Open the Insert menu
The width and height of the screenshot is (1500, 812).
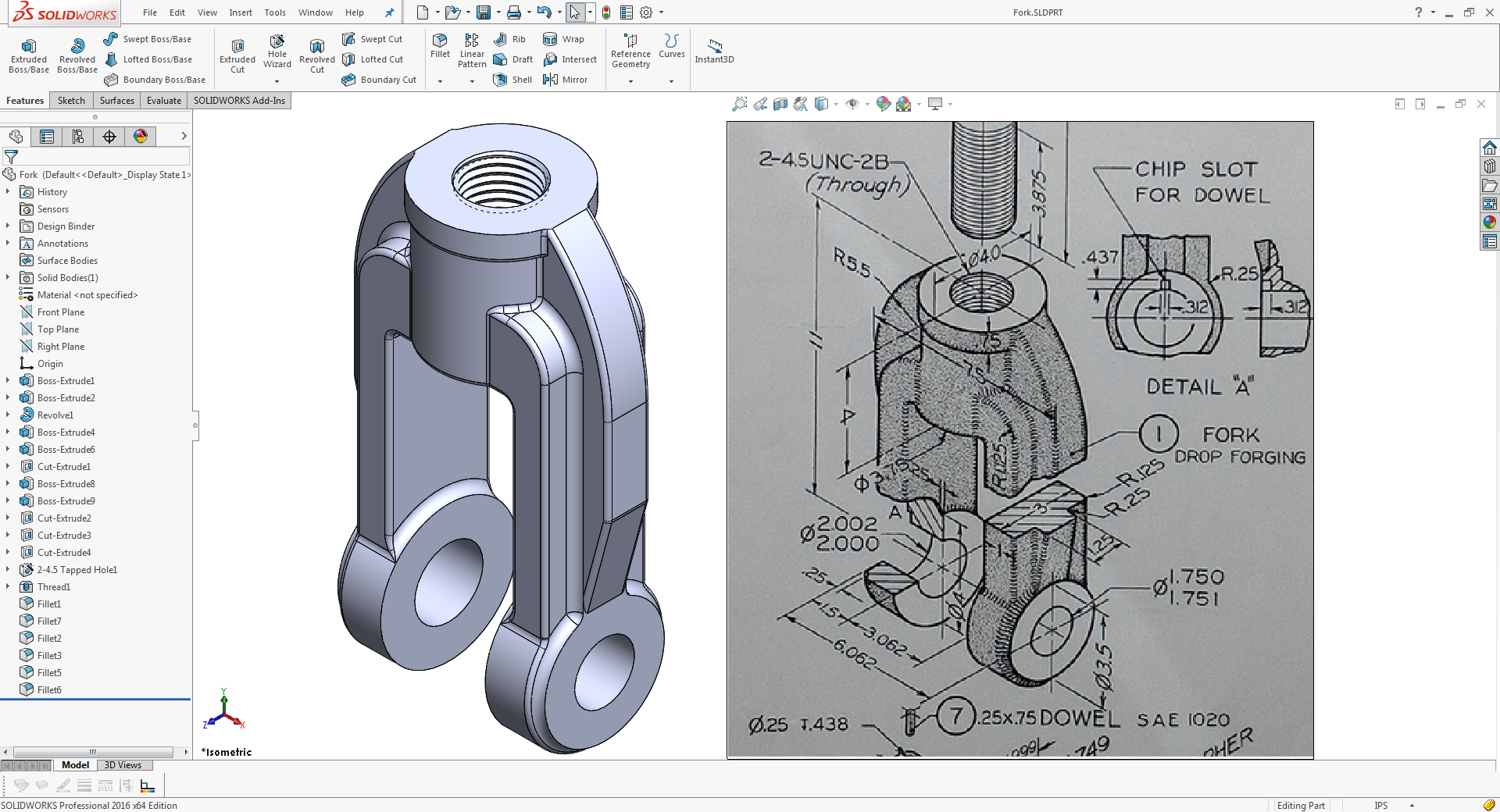(241, 12)
